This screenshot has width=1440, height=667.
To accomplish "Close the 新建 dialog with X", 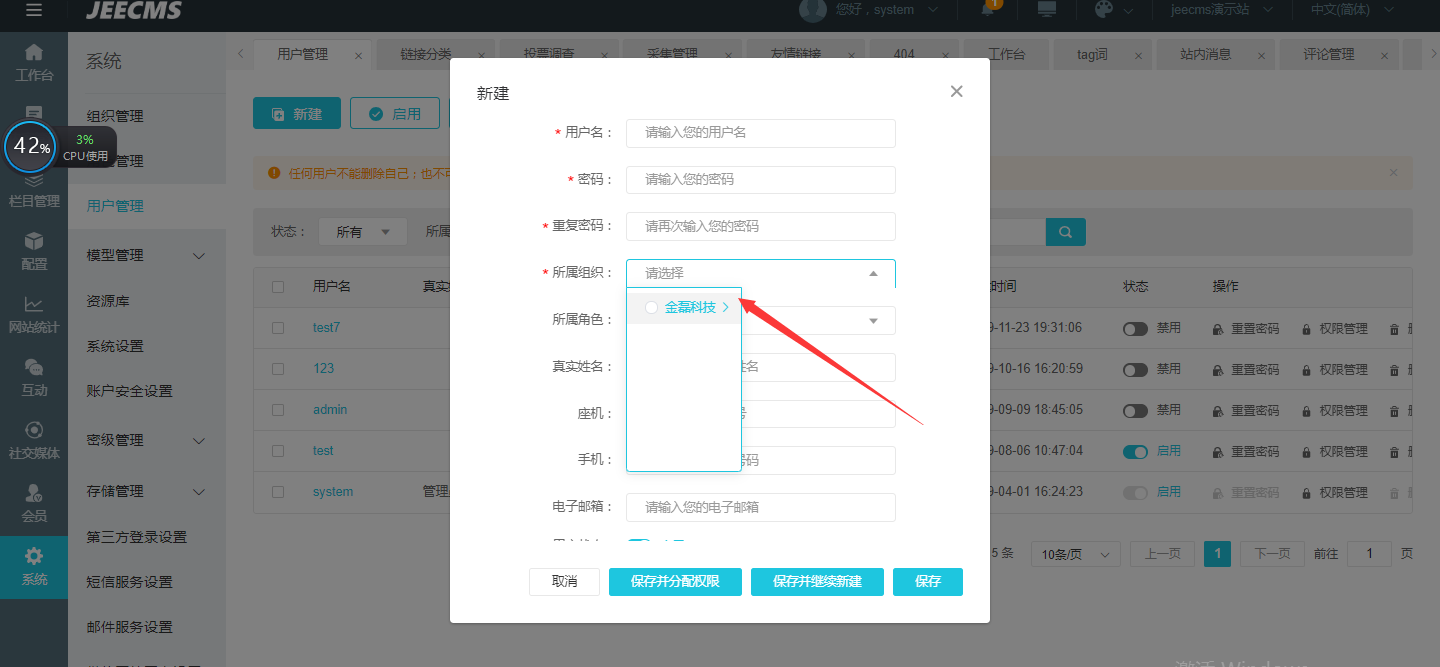I will tap(956, 91).
